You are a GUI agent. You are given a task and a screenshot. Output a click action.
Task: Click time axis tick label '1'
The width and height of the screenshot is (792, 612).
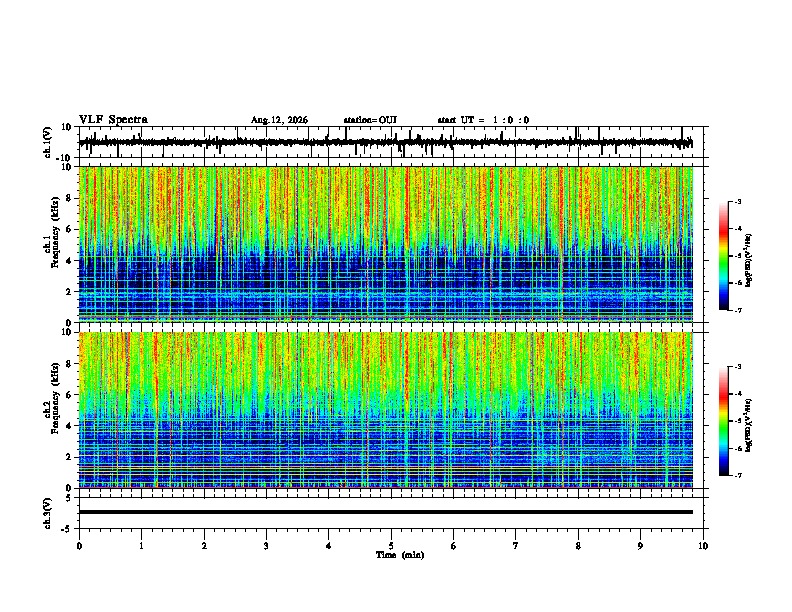pyautogui.click(x=141, y=546)
